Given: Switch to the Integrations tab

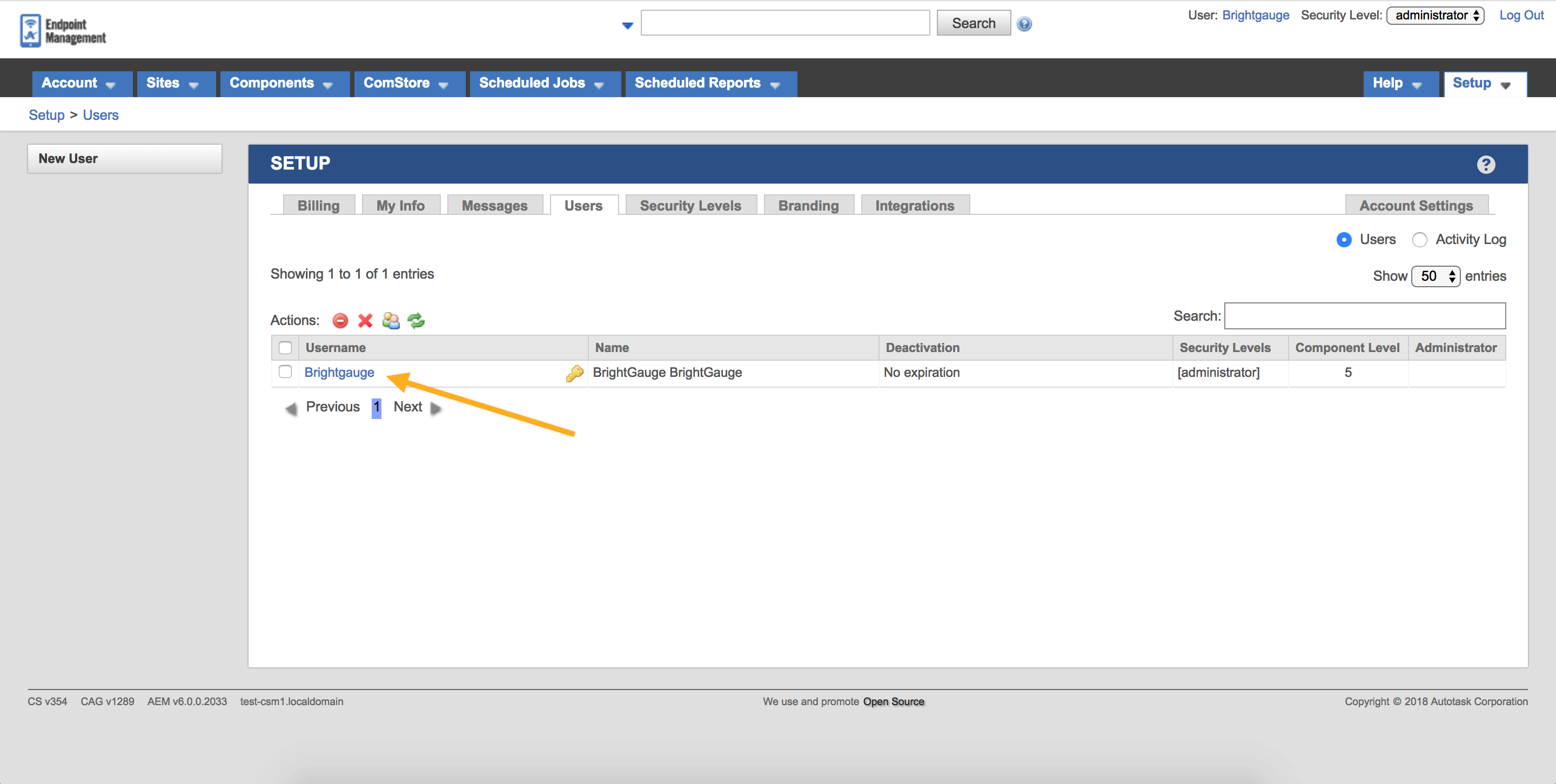Looking at the screenshot, I should point(915,205).
